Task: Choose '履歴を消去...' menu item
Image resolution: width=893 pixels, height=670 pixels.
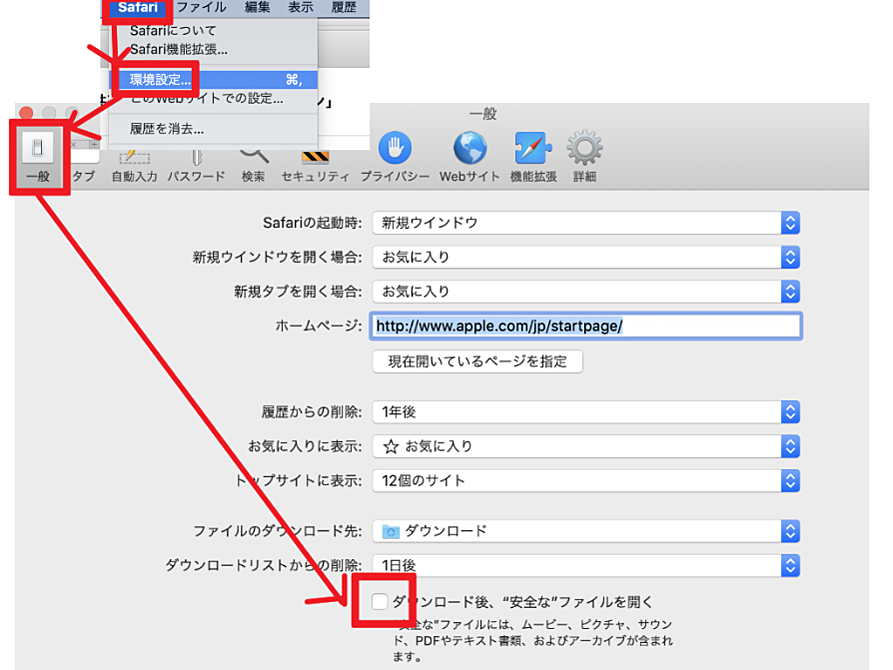Action: tap(213, 129)
